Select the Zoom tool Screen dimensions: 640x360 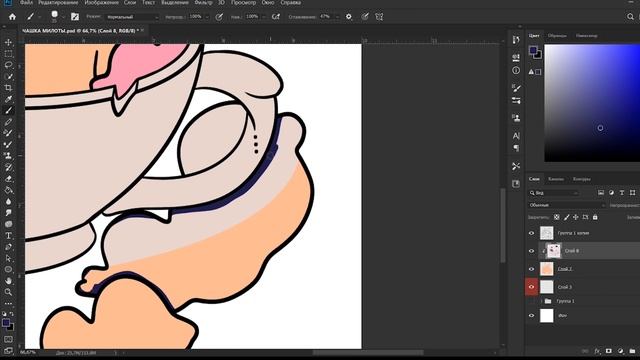8,292
